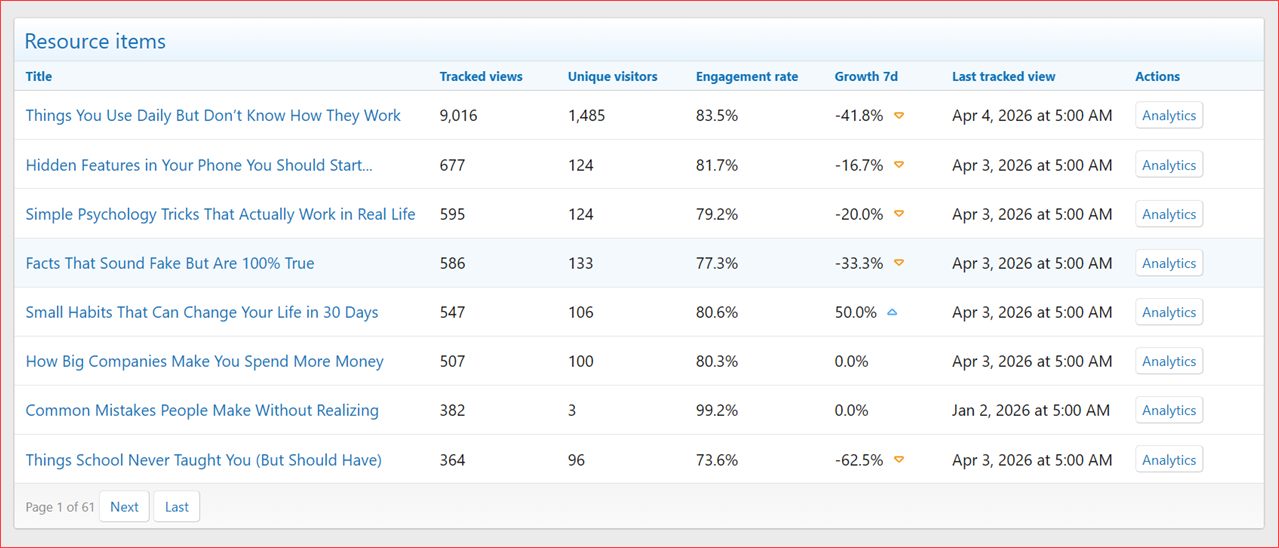
Task: Open 'Small Habits That Can Change' resource link
Action: [202, 312]
